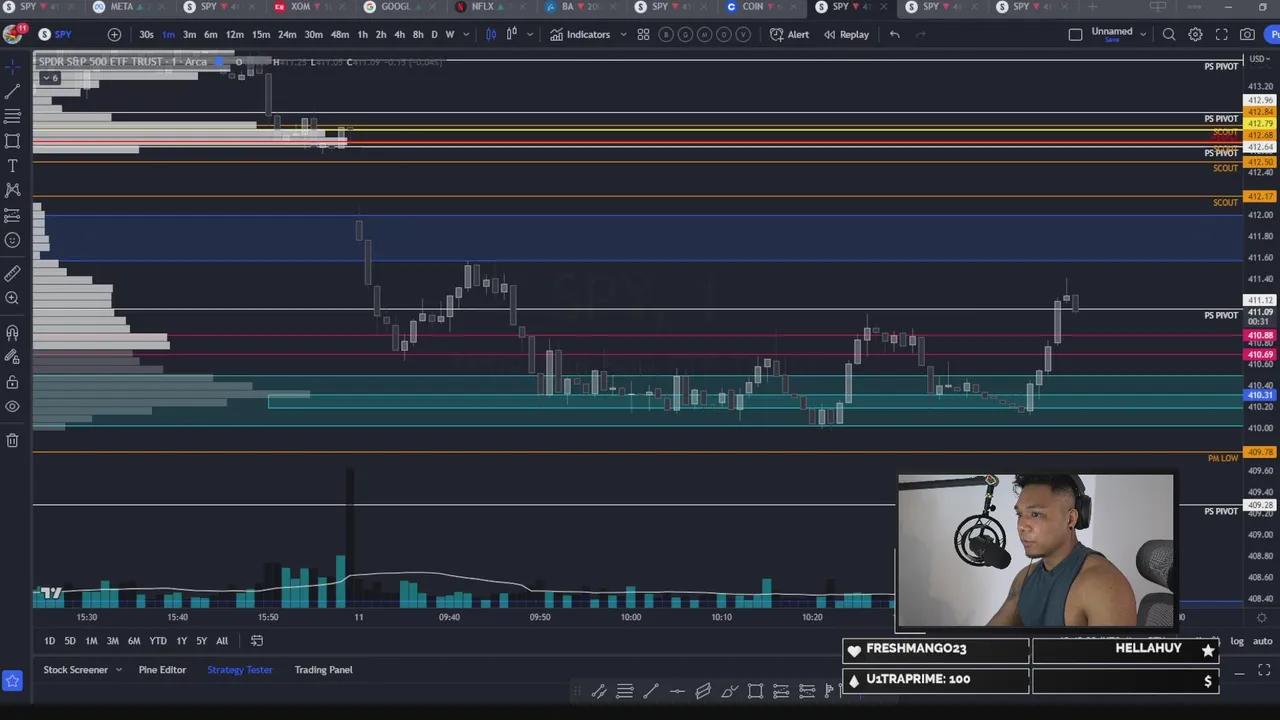The image size is (1280, 720).
Task: Open the Indicators dialog
Action: point(580,34)
